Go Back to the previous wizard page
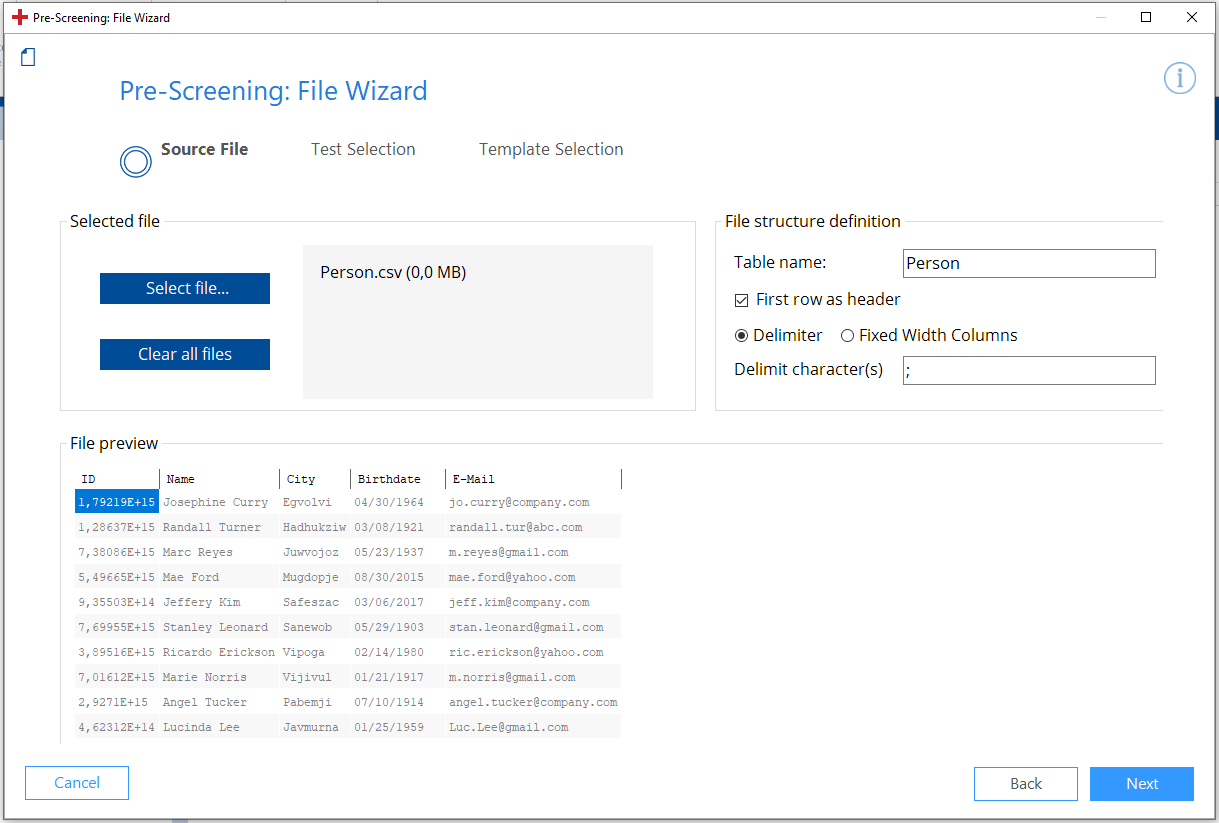Screen dimensions: 1219x823 pos(1025,784)
